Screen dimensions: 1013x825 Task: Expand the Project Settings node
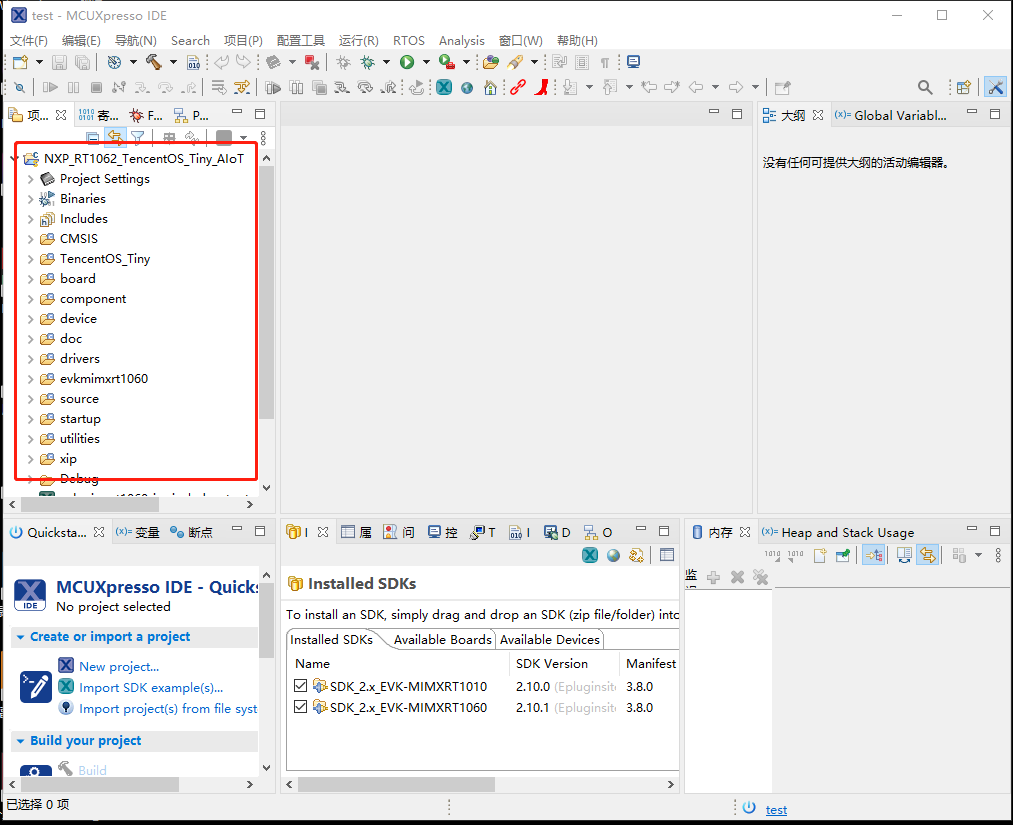coord(30,179)
